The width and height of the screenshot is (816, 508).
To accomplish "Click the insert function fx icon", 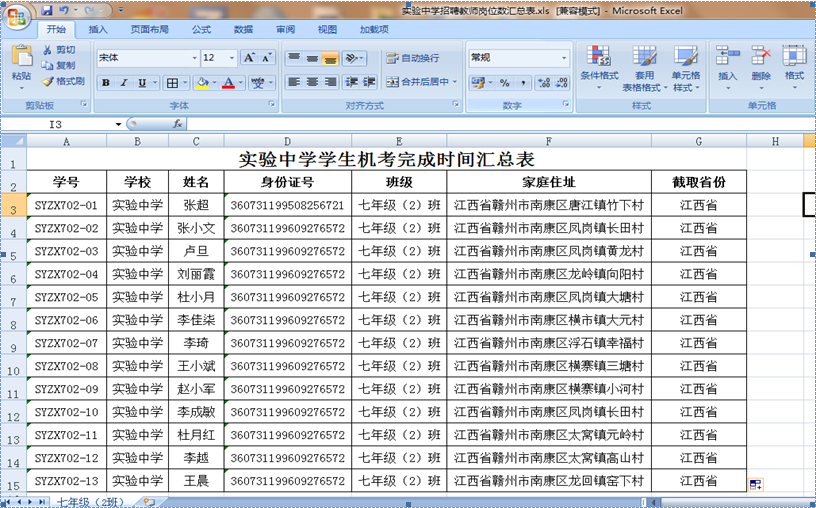I will click(x=177, y=124).
